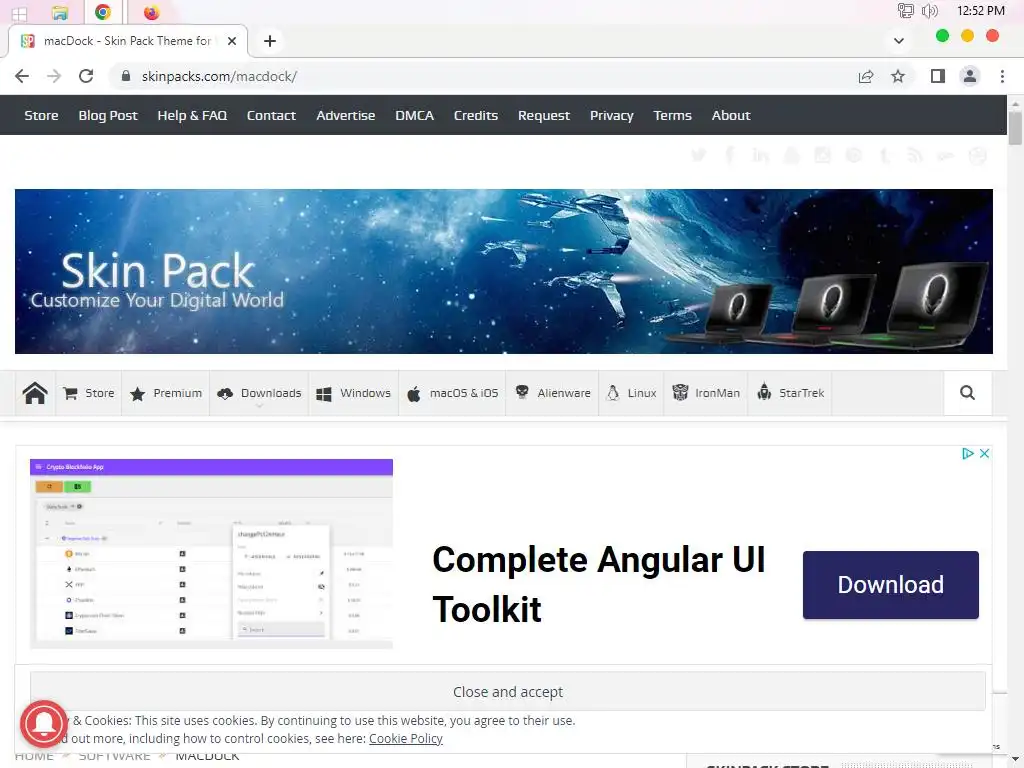Image resolution: width=1024 pixels, height=768 pixels.
Task: Click the address bar URL
Action: [219, 76]
